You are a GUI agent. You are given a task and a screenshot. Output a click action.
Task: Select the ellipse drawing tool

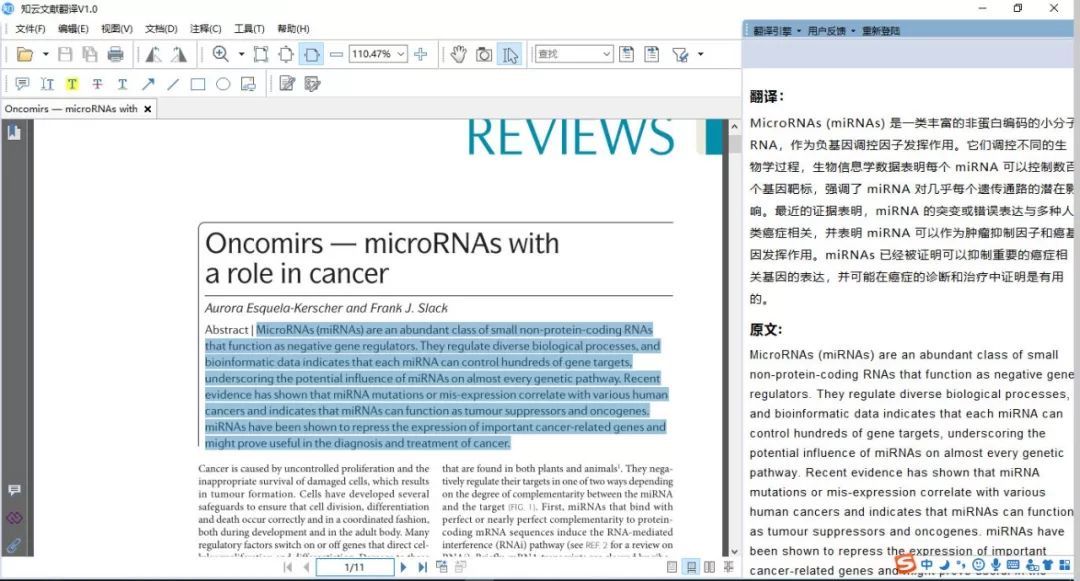pyautogui.click(x=223, y=84)
